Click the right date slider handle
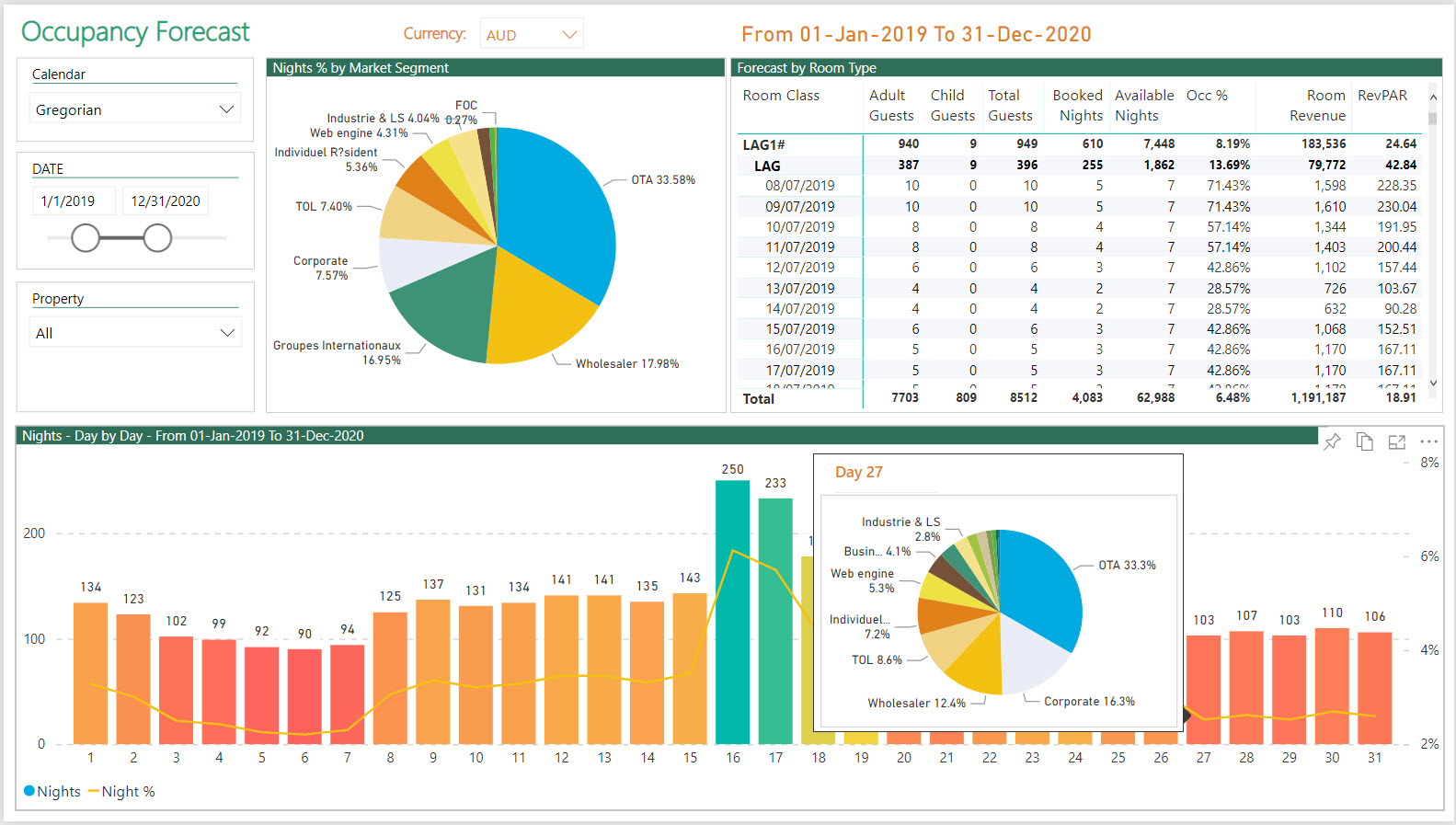The width and height of the screenshot is (1456, 825). 157,238
